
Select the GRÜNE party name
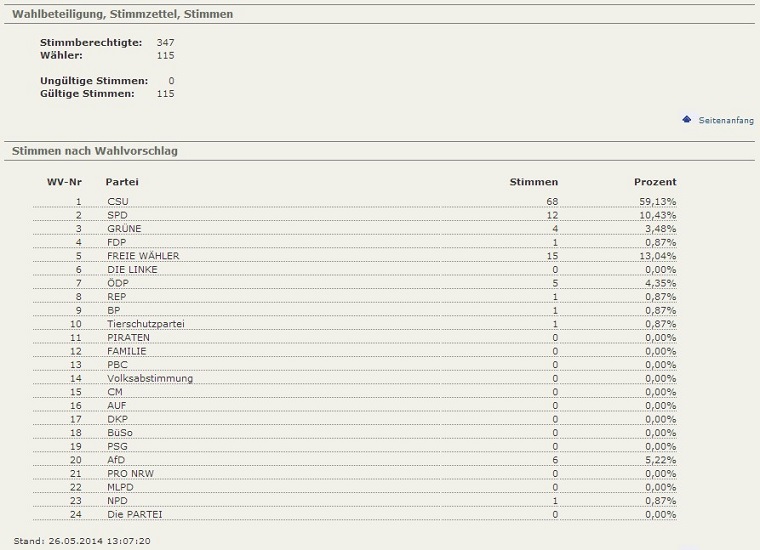click(x=124, y=229)
